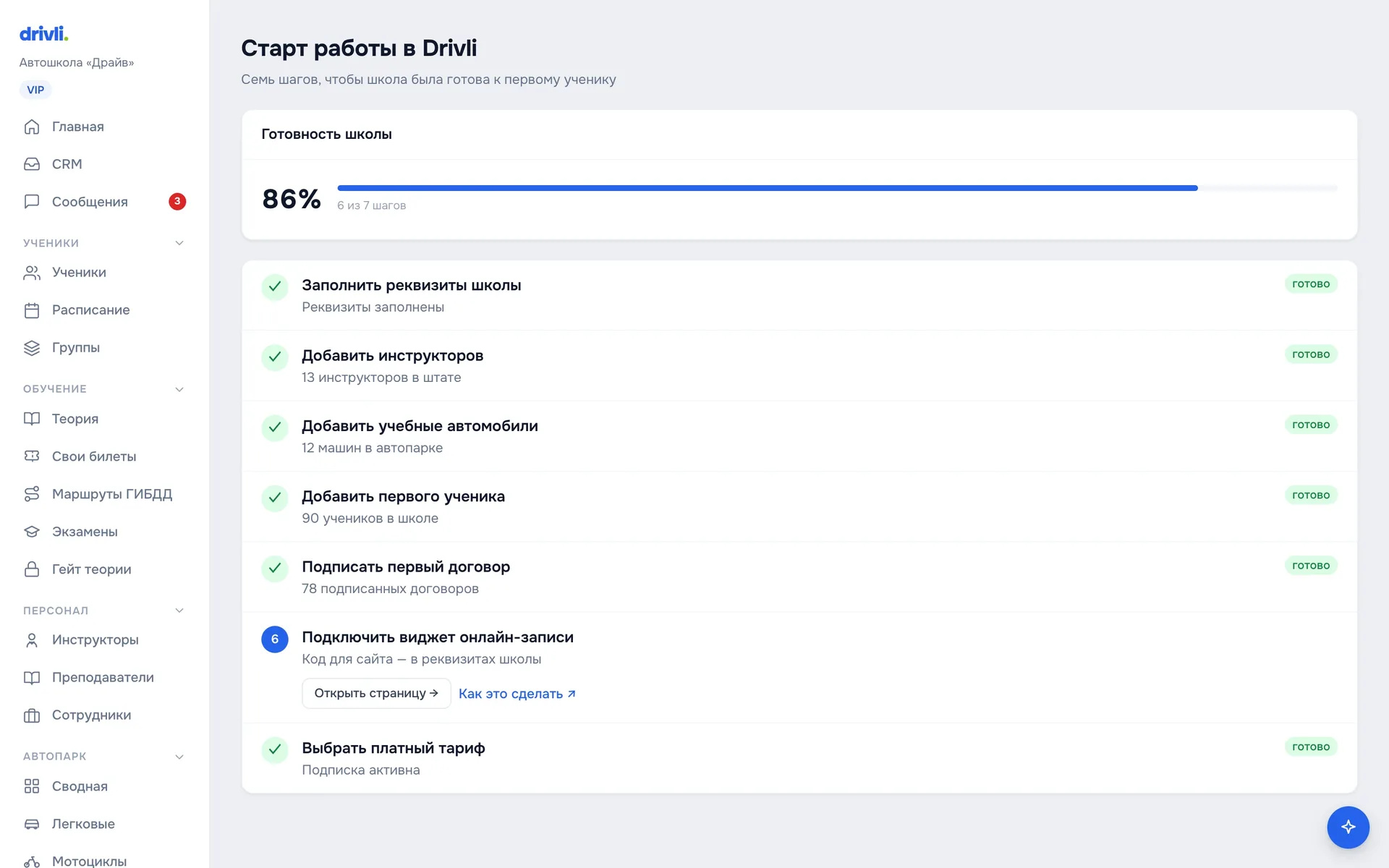This screenshot has height=868, width=1389.
Task: Click checkmark for Подписать первый договор
Action: pos(275,569)
